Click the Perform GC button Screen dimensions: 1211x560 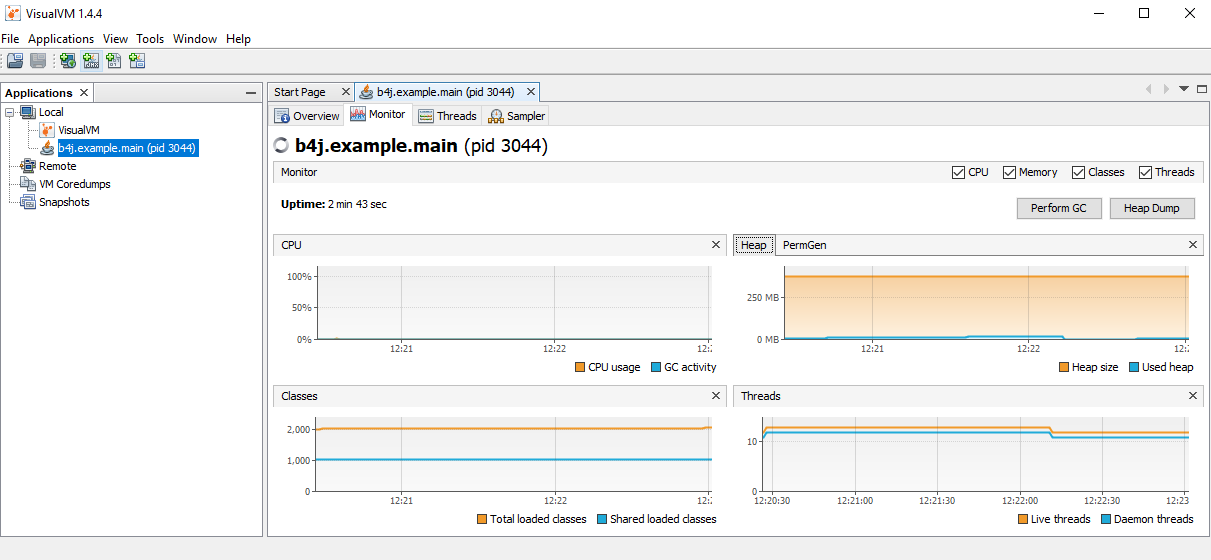coord(1059,208)
